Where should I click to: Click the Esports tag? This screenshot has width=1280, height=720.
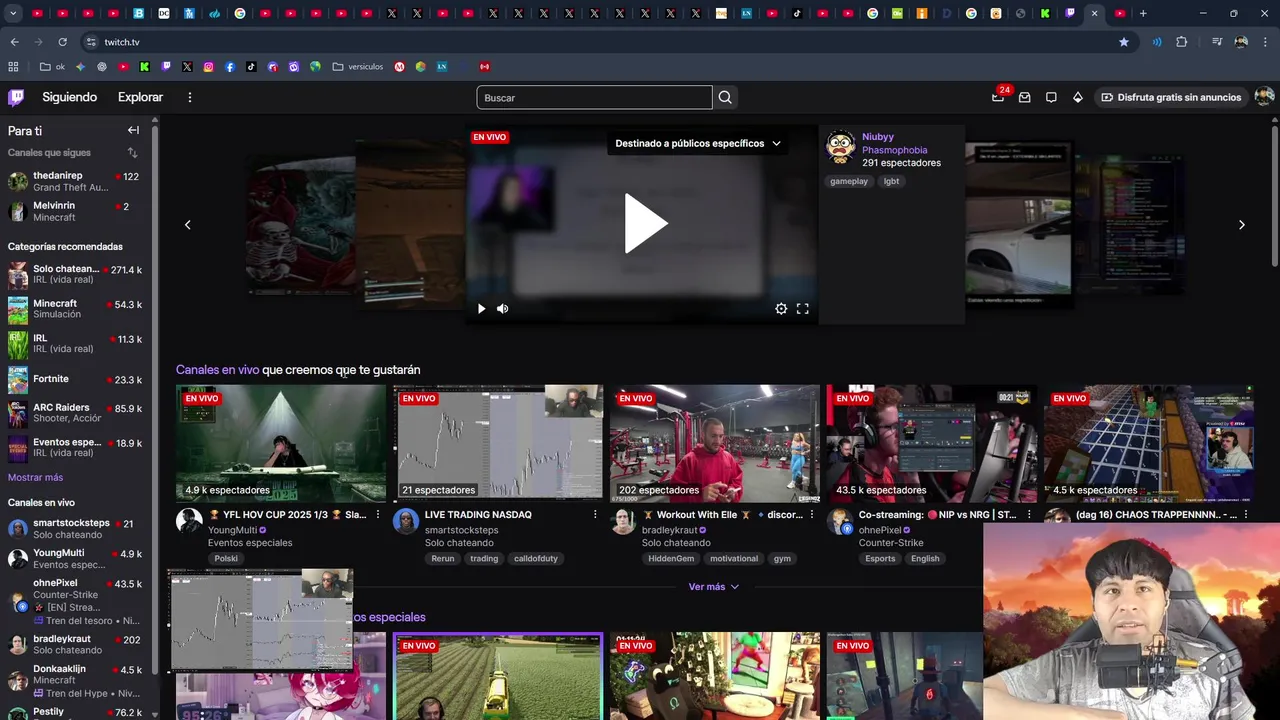pos(880,559)
